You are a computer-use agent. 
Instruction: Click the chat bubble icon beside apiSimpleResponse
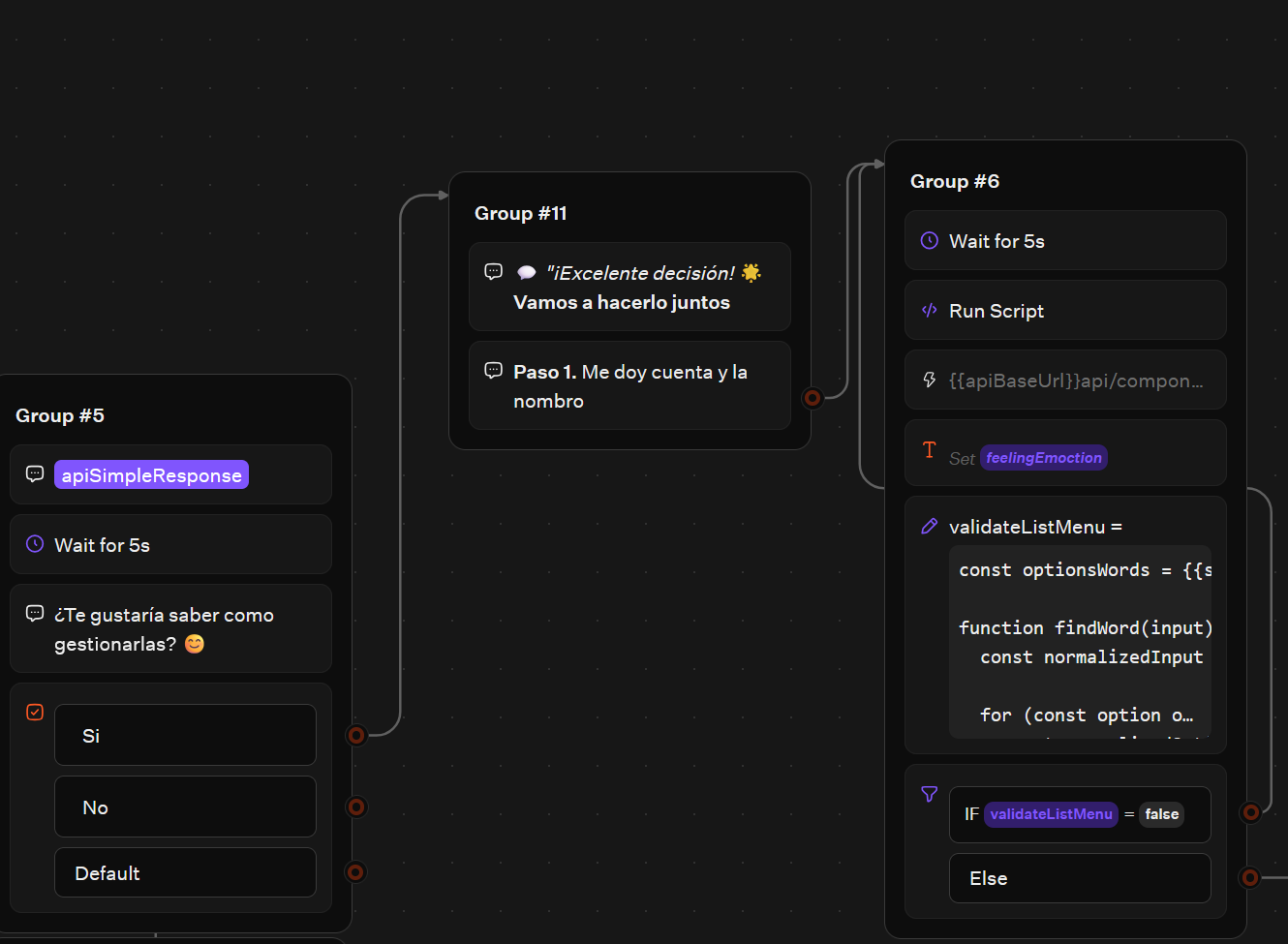tap(35, 473)
